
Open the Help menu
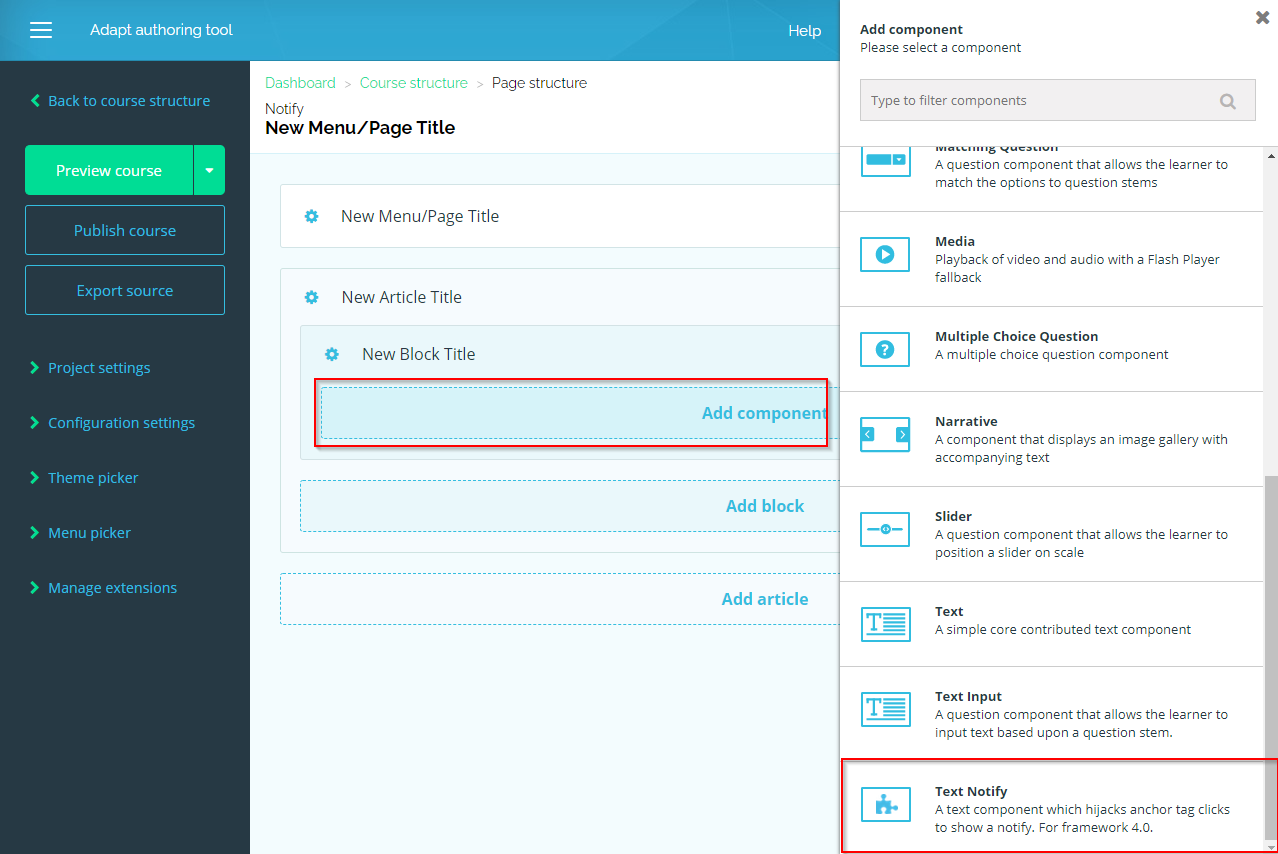tap(804, 30)
